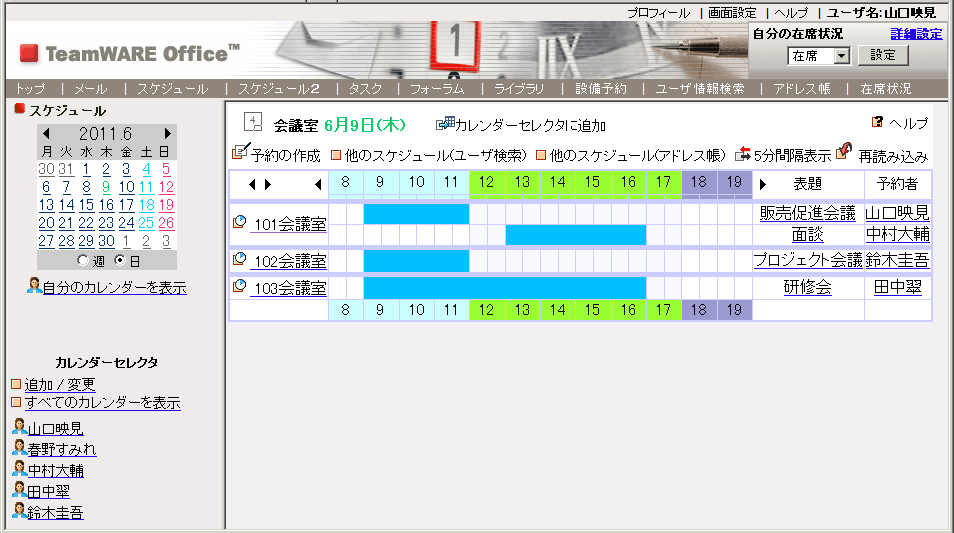The image size is (954, 533).
Task: Select the 日 (day) radio button
Action: [x=121, y=260]
